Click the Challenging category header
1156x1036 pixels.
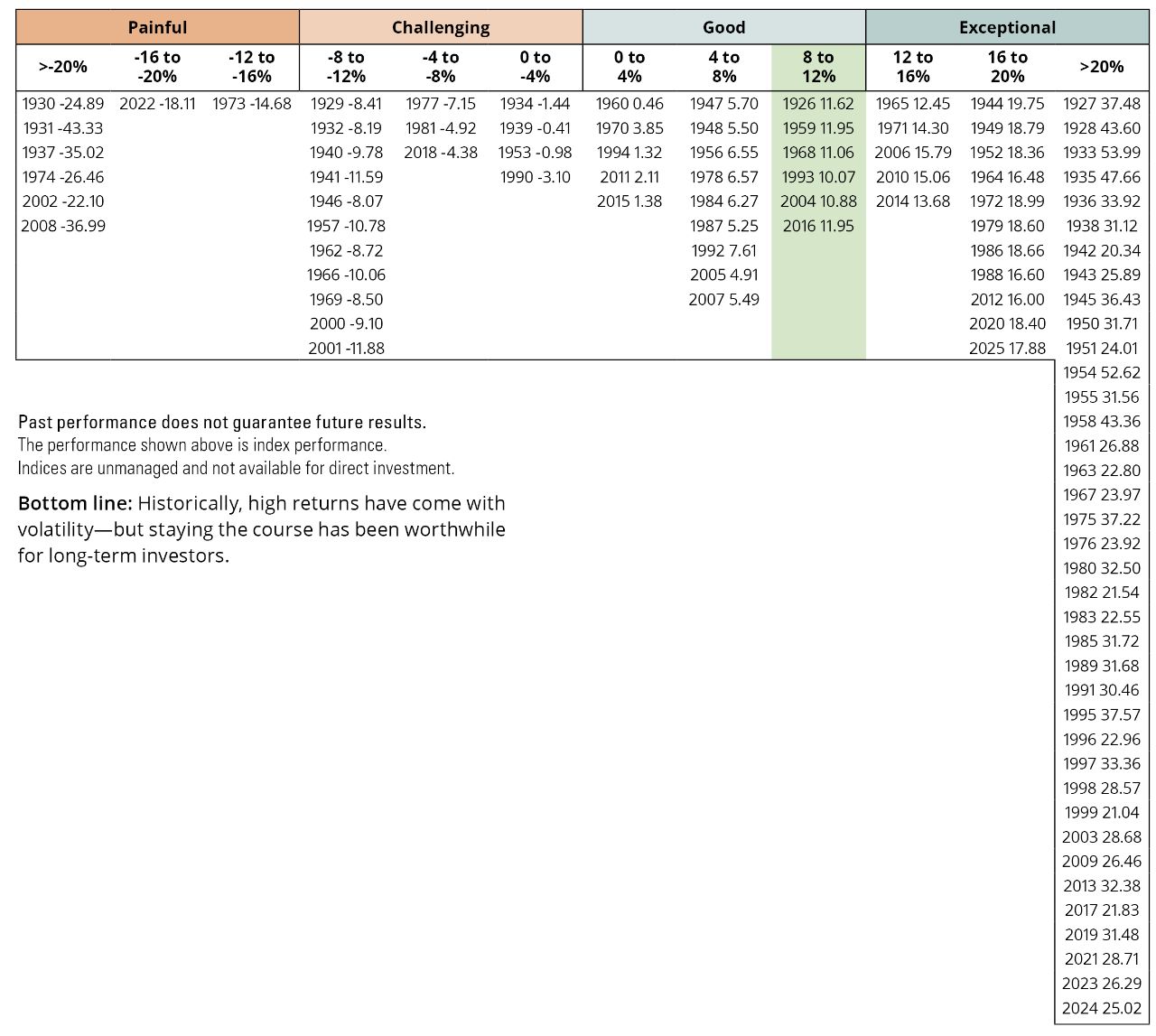[x=441, y=27]
